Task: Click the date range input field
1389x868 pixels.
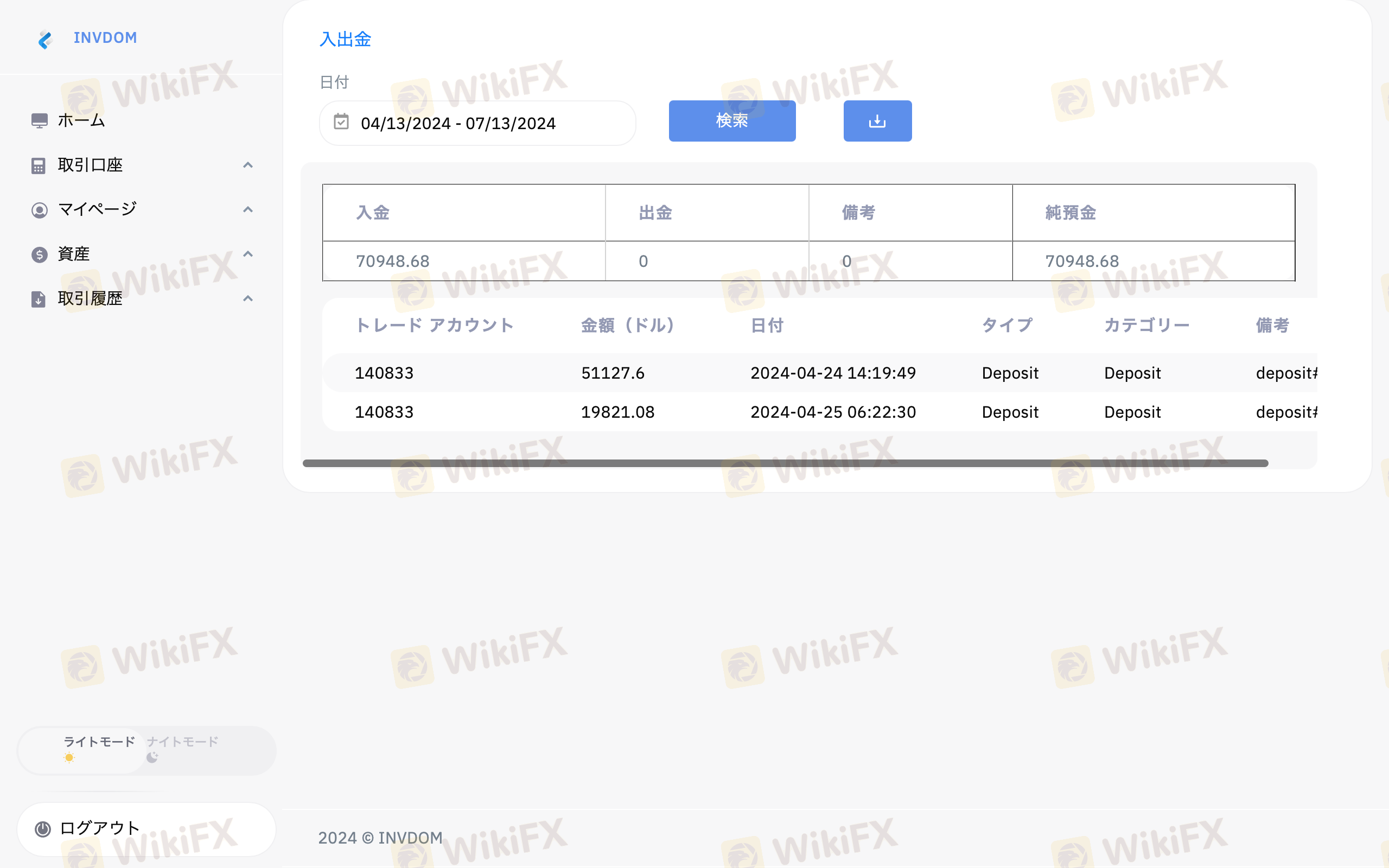Action: [x=476, y=124]
